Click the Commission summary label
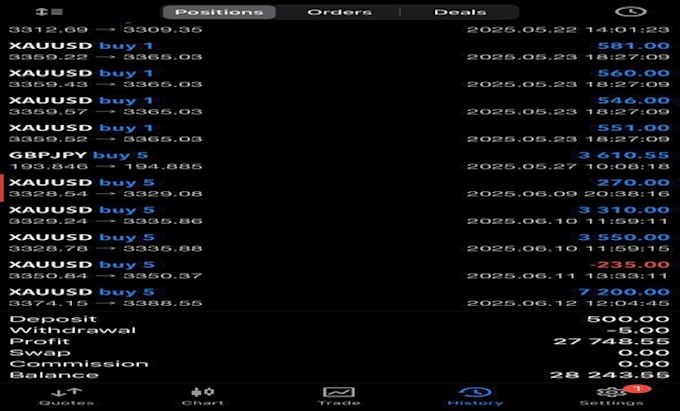Image resolution: width=680 pixels, height=411 pixels. point(79,364)
